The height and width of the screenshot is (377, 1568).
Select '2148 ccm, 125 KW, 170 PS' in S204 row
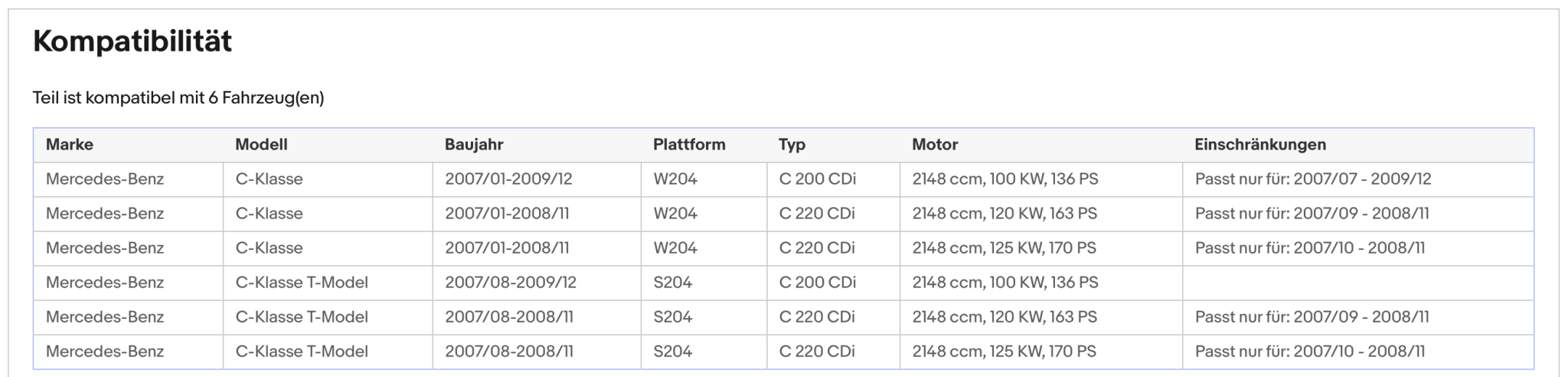point(1004,352)
